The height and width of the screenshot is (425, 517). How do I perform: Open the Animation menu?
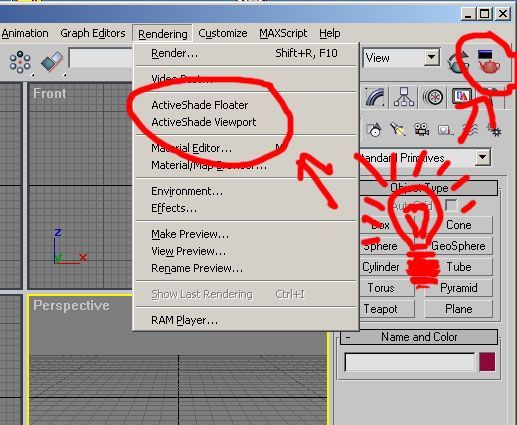coord(25,33)
